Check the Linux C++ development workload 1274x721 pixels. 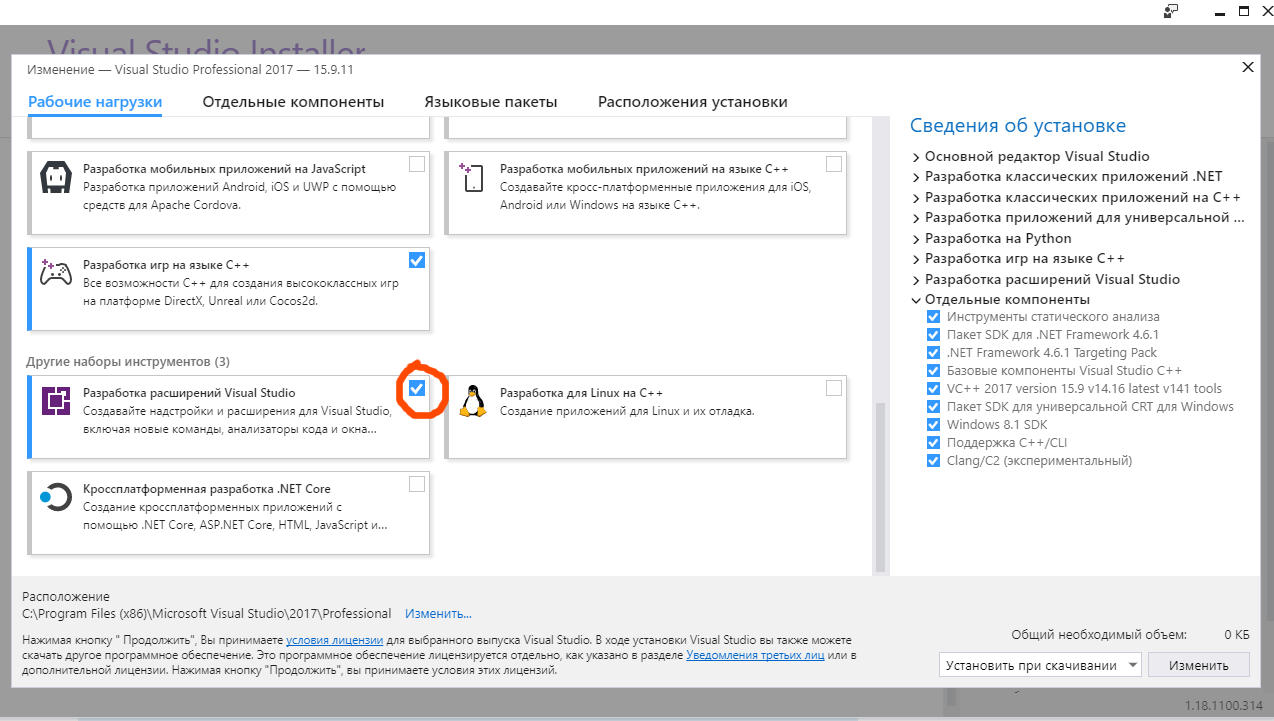pos(834,388)
